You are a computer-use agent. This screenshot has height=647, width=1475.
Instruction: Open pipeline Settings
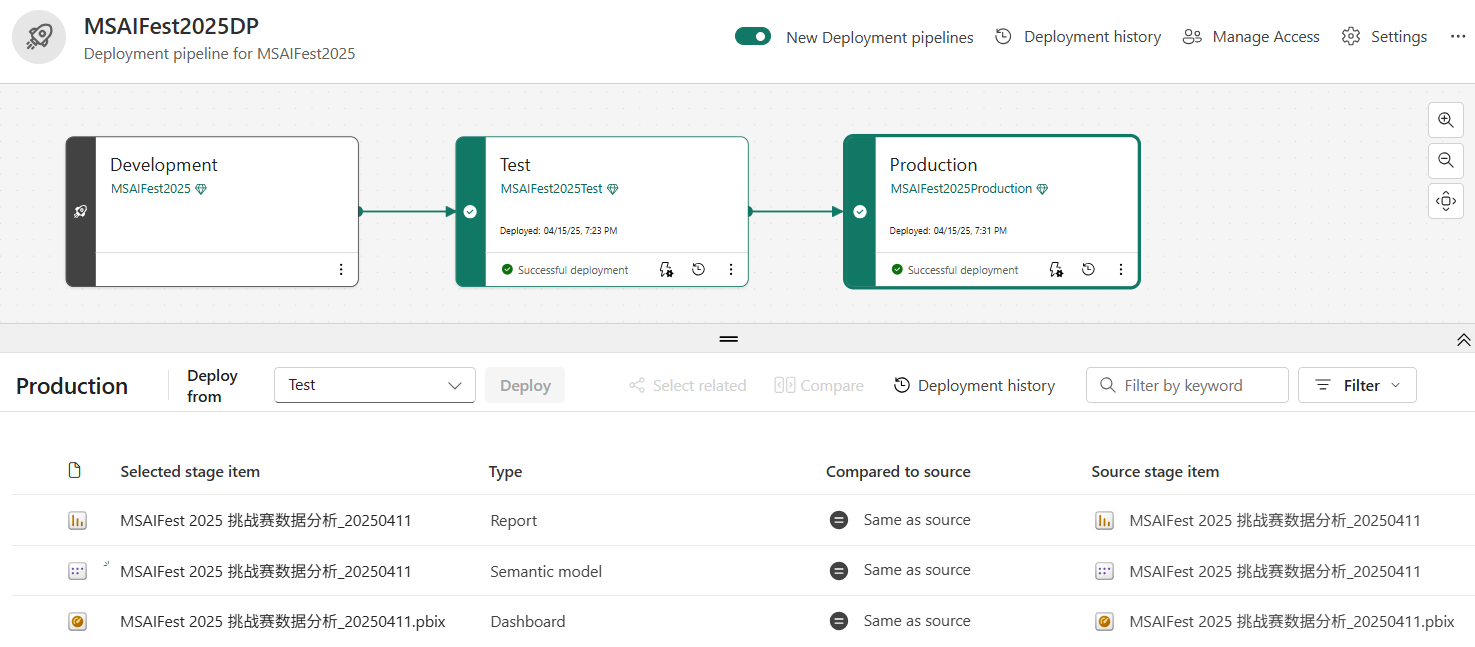(x=1384, y=37)
